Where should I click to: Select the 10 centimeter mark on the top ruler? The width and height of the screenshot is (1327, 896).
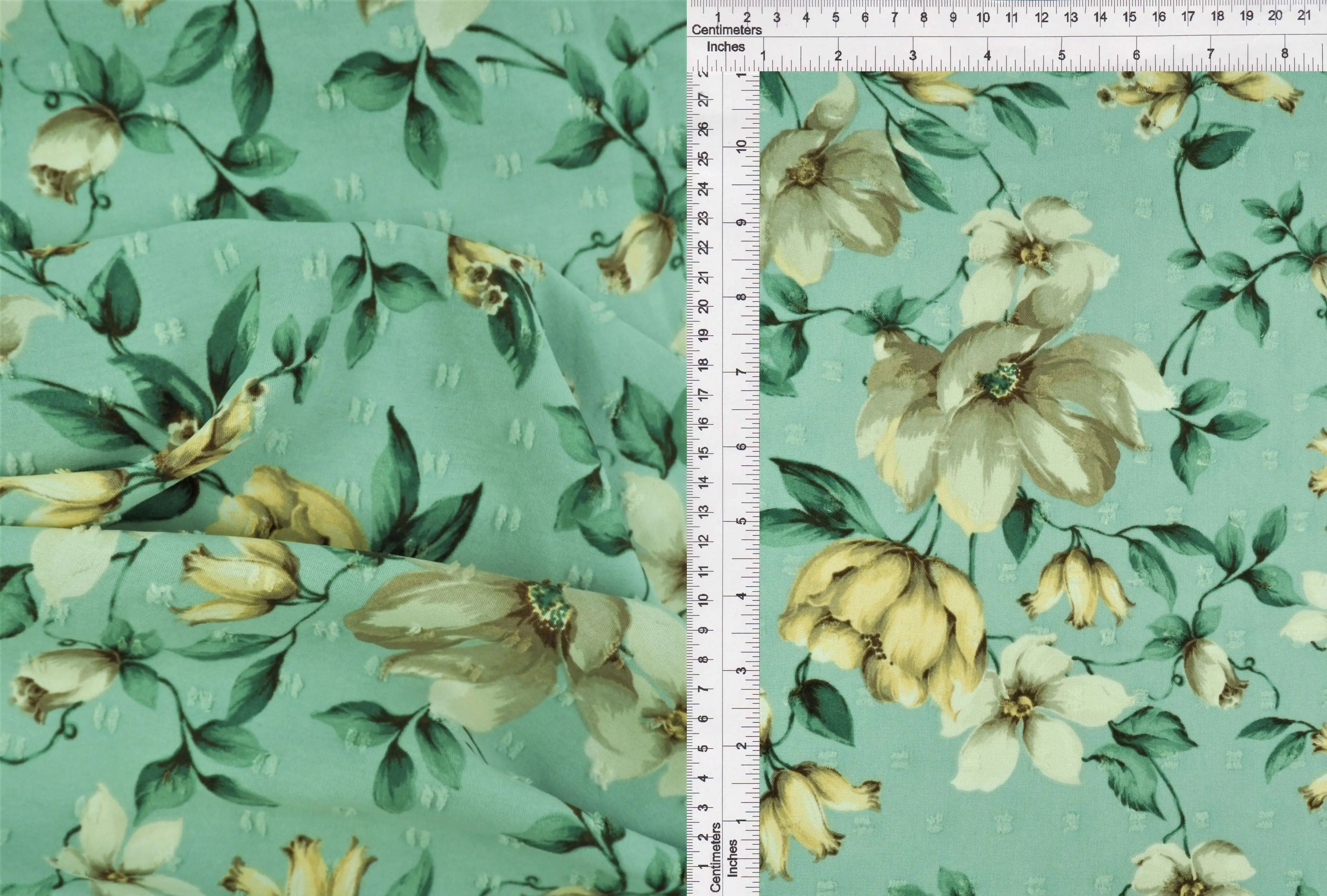(983, 18)
